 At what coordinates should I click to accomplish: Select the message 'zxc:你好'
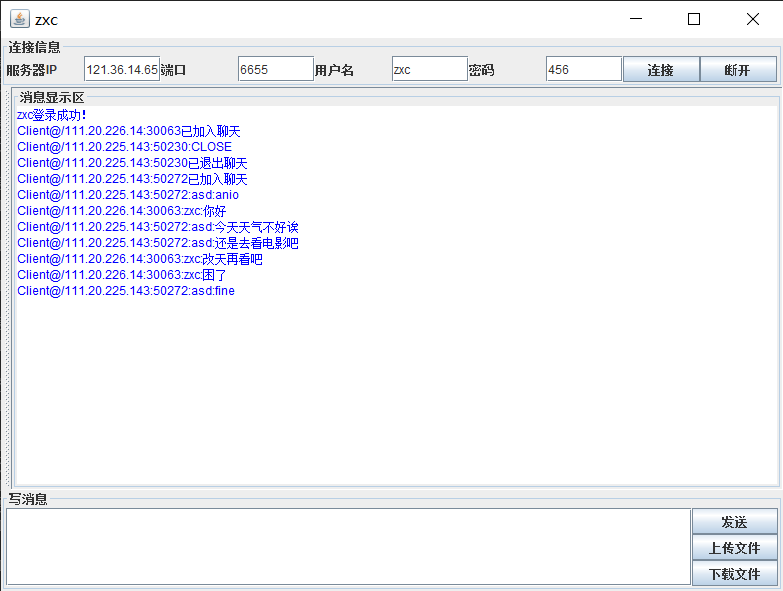point(122,211)
